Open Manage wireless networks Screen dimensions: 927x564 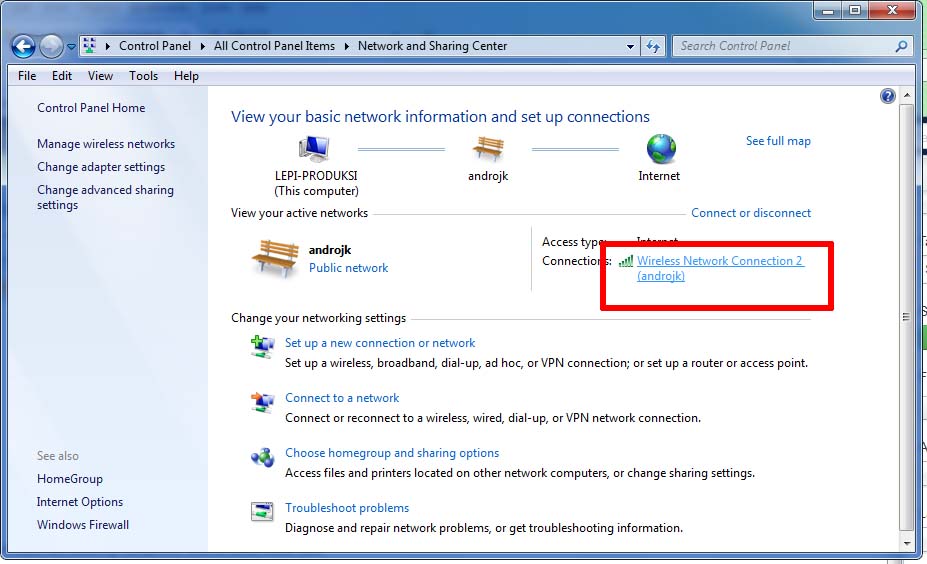click(106, 144)
